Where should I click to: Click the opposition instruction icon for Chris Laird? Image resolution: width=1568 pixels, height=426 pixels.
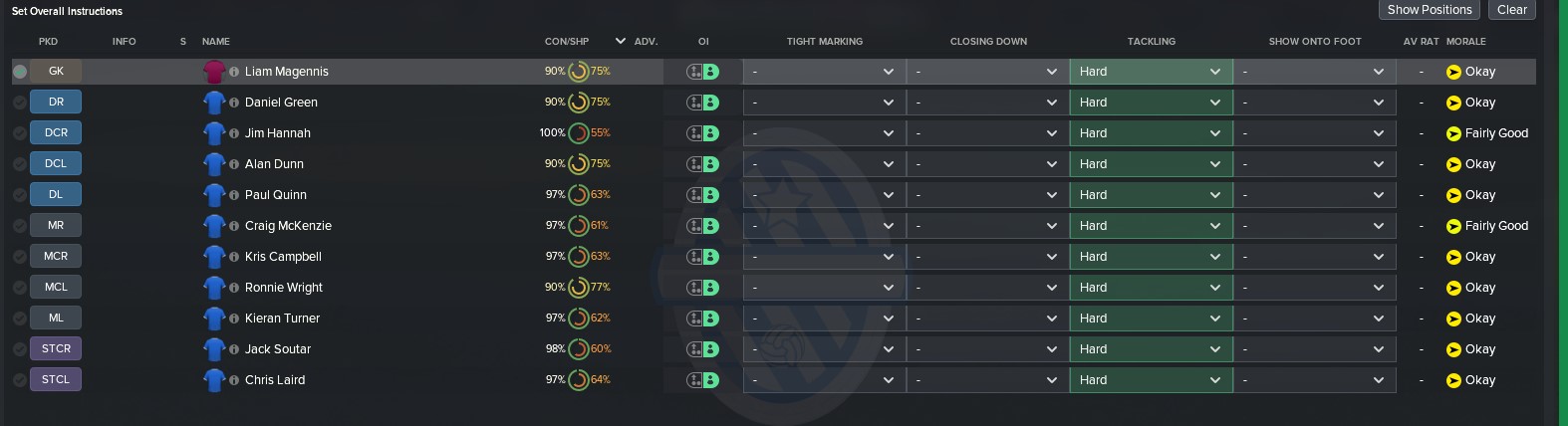tap(702, 380)
